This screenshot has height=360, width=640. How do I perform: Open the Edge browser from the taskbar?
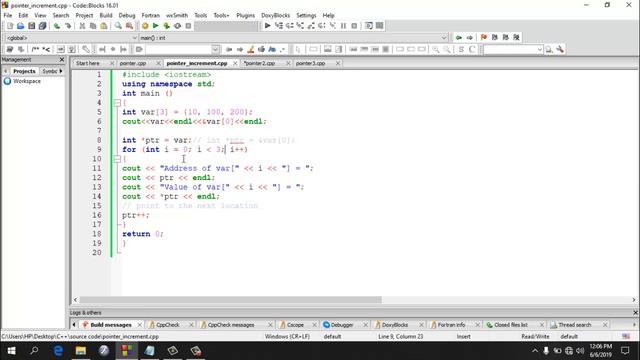pos(58,351)
